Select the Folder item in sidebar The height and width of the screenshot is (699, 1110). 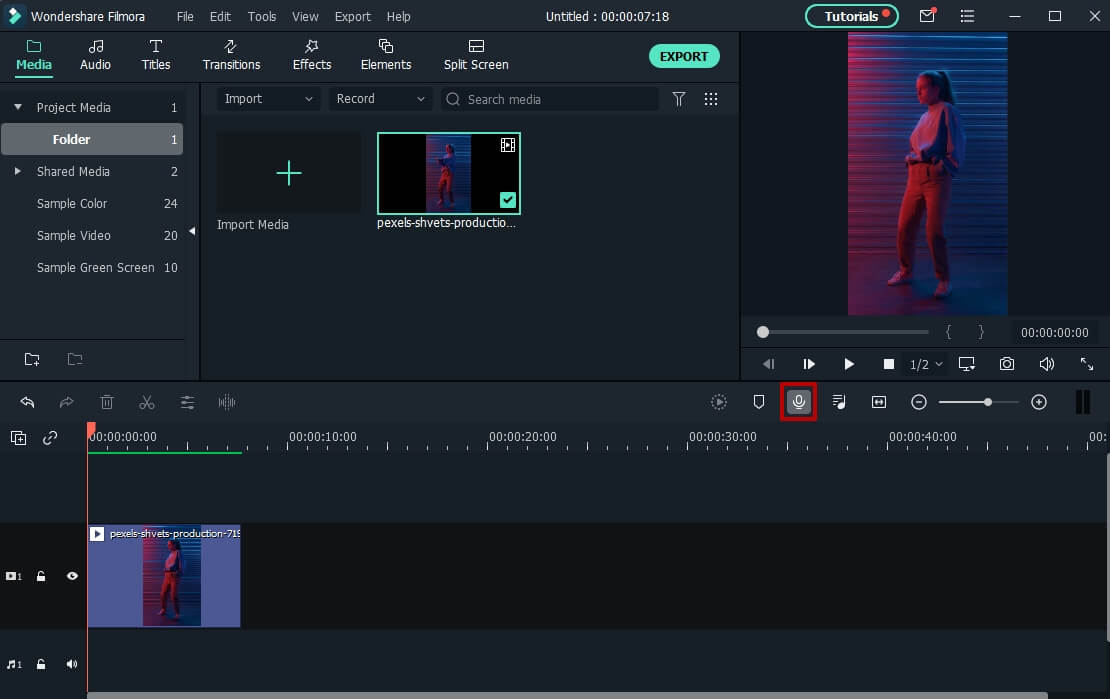pyautogui.click(x=92, y=139)
